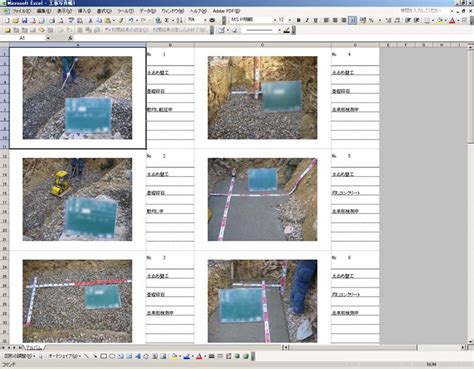474x369 pixels.
Task: Click the Paste clipboard icon
Action: coord(107,20)
